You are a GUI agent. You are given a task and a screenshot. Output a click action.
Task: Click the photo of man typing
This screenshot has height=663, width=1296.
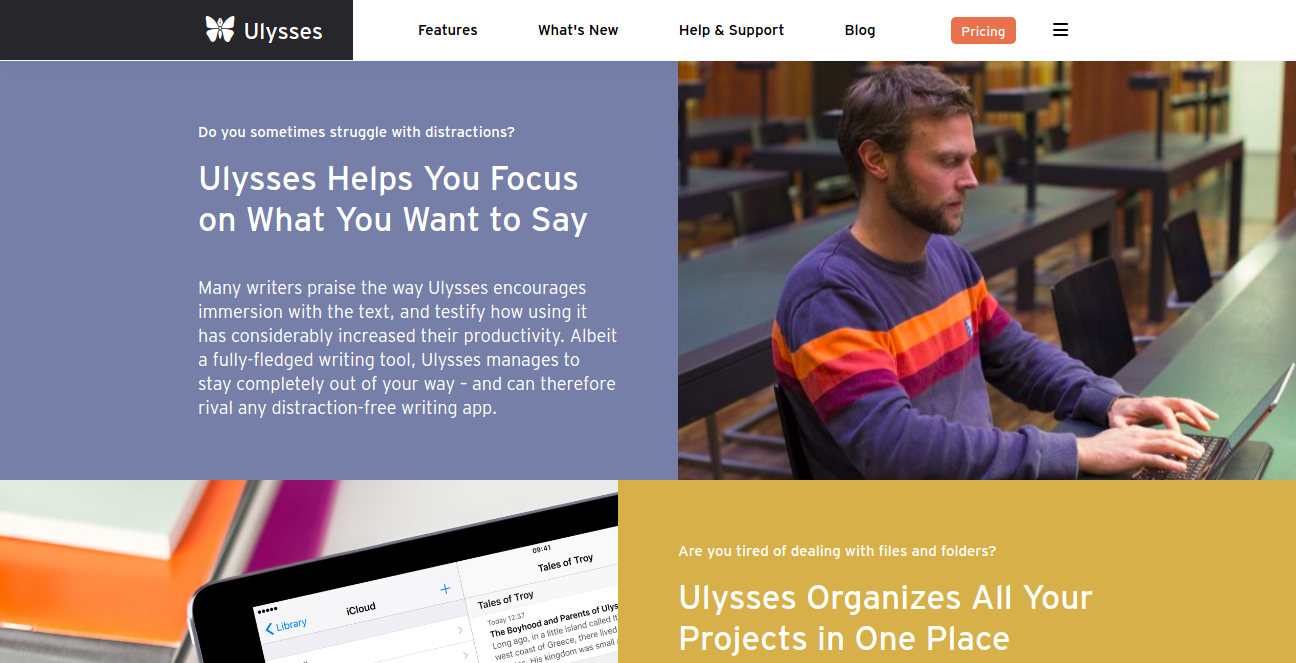tap(987, 270)
